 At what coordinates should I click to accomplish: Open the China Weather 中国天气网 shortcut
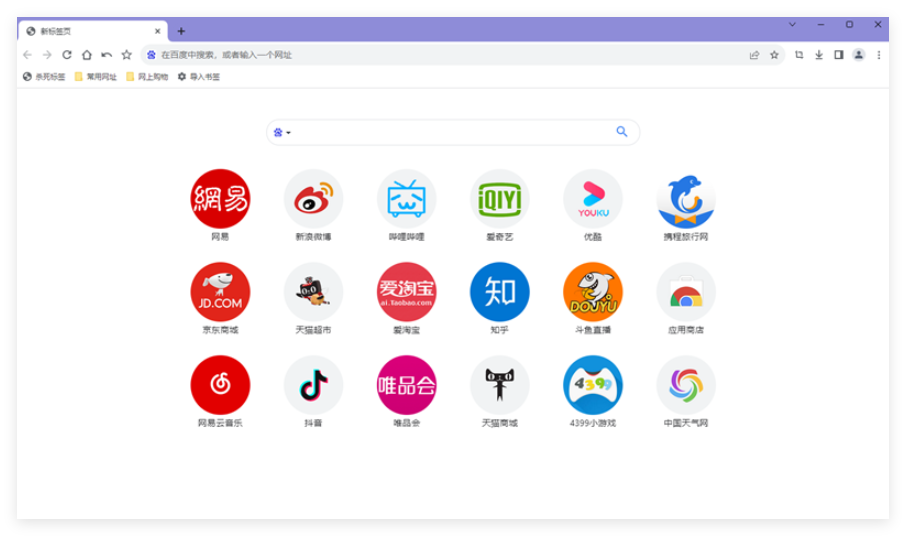point(686,385)
